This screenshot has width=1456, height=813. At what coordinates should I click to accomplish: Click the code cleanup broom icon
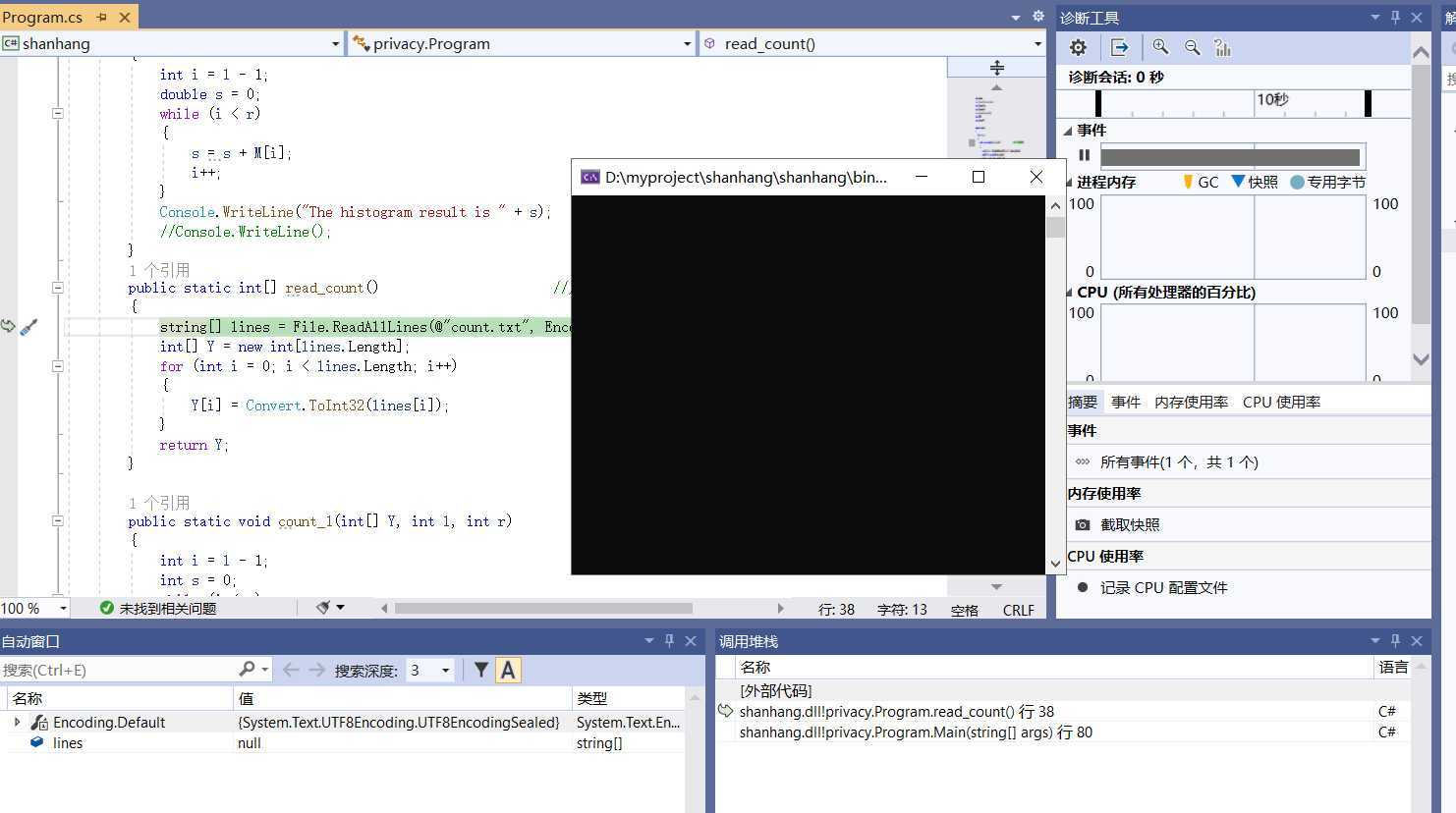pyautogui.click(x=323, y=608)
